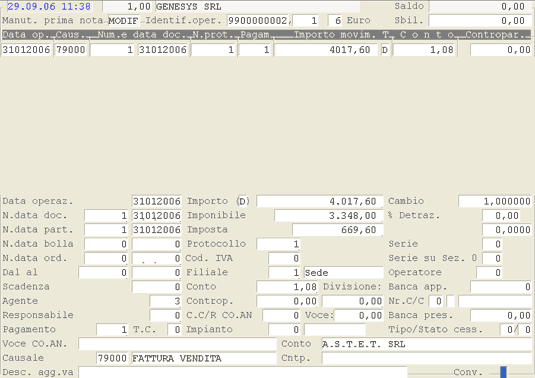The height and width of the screenshot is (378, 535).
Task: Click the Filiale description field Sede
Action: (344, 273)
